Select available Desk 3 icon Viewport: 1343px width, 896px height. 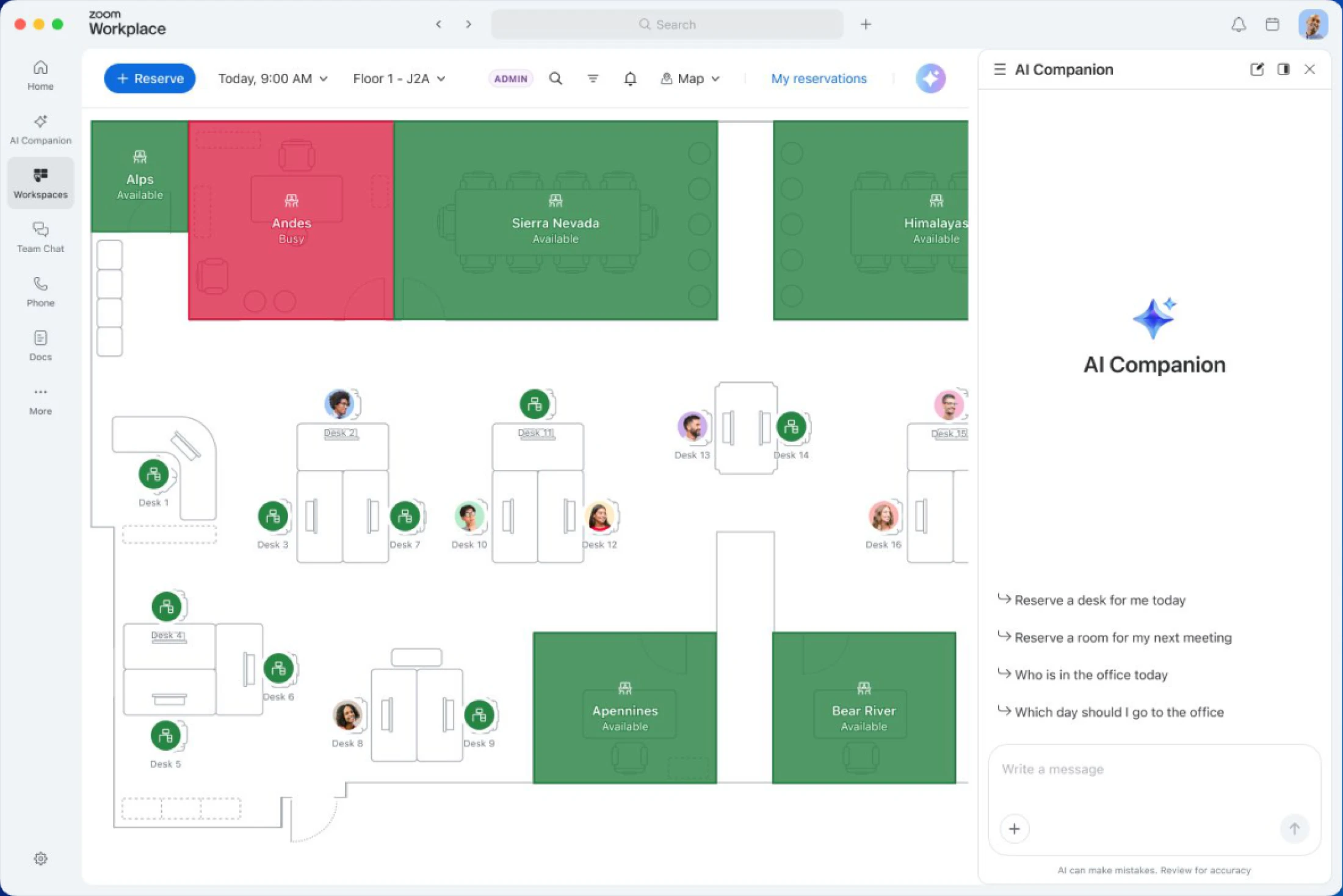click(273, 516)
